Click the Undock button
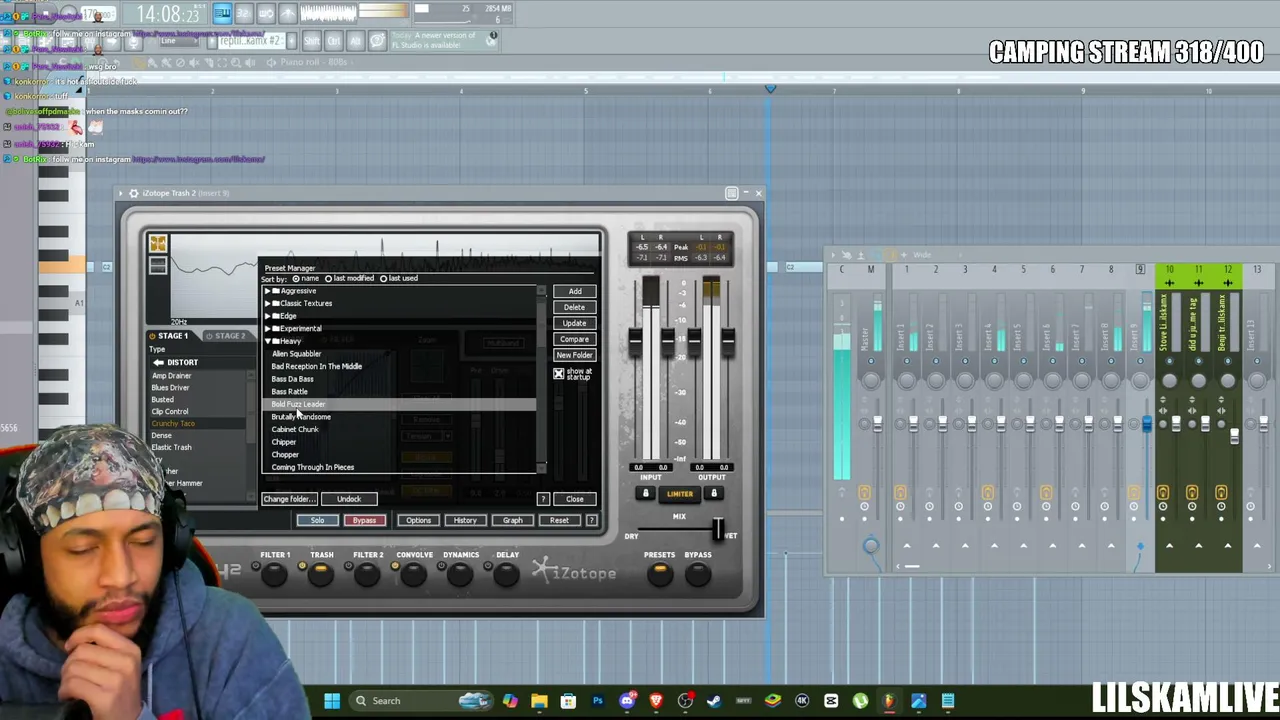Image resolution: width=1280 pixels, height=720 pixels. 349,499
